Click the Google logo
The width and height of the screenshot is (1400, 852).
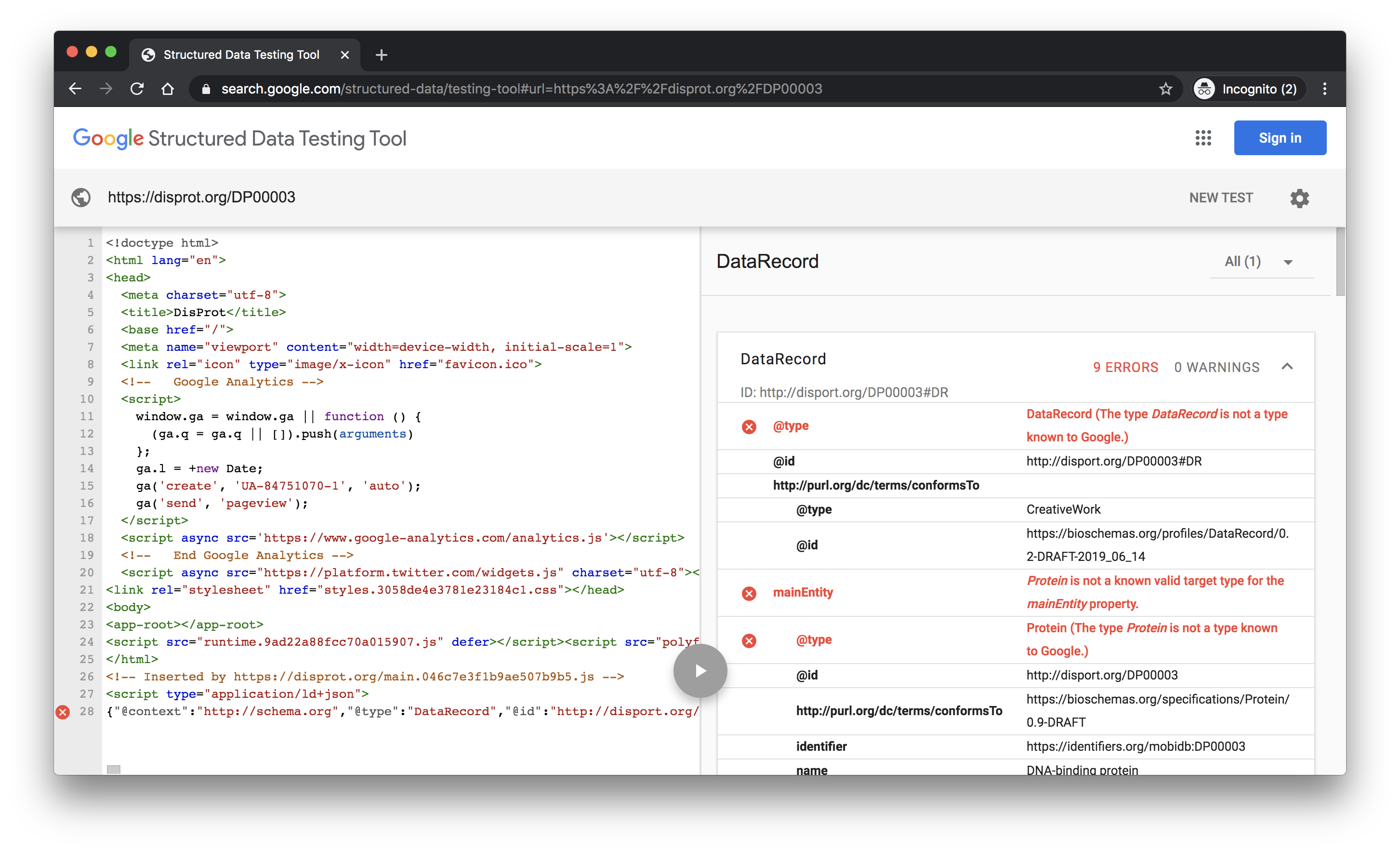(x=108, y=138)
